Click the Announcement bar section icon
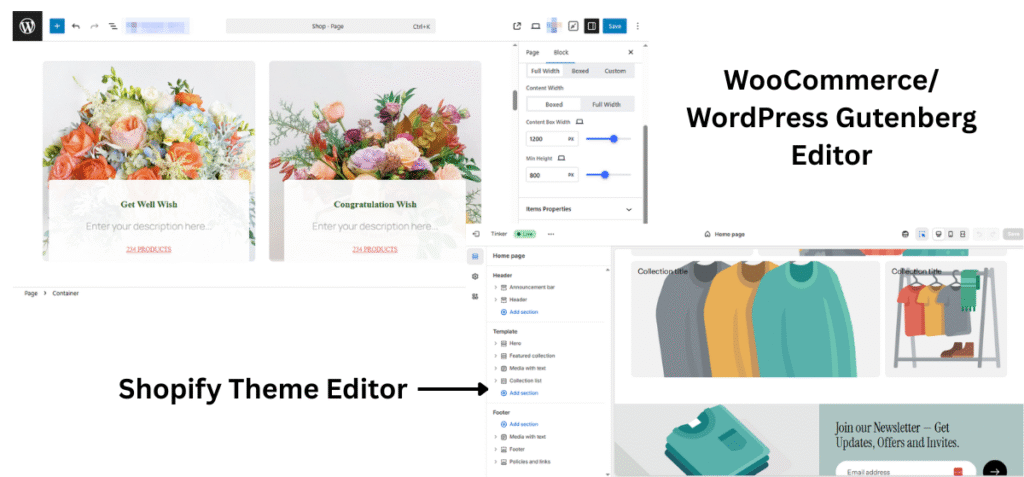Viewport: 1024px width, 477px height. tap(504, 287)
